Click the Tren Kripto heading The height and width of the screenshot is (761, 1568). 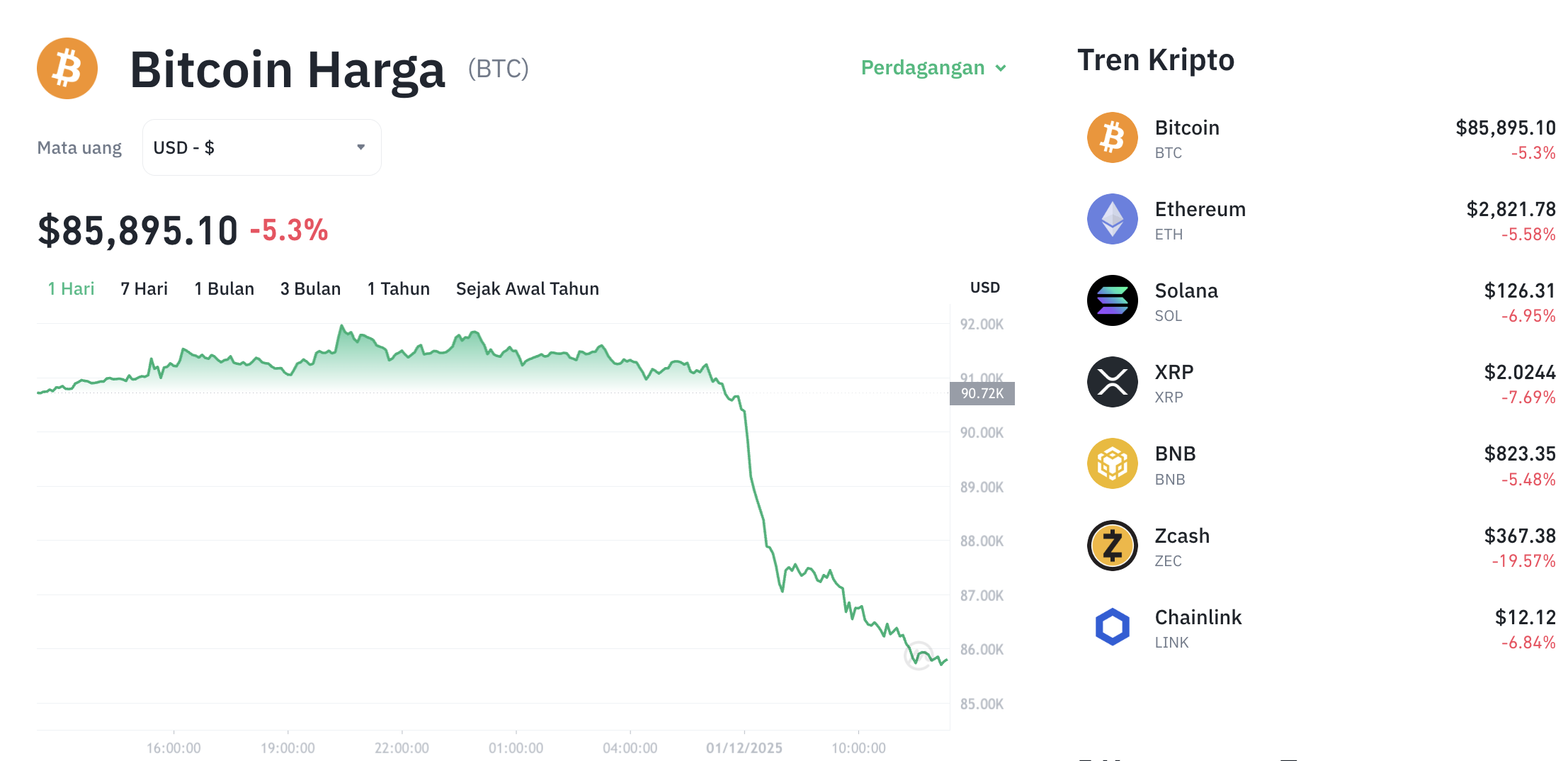click(x=1156, y=60)
